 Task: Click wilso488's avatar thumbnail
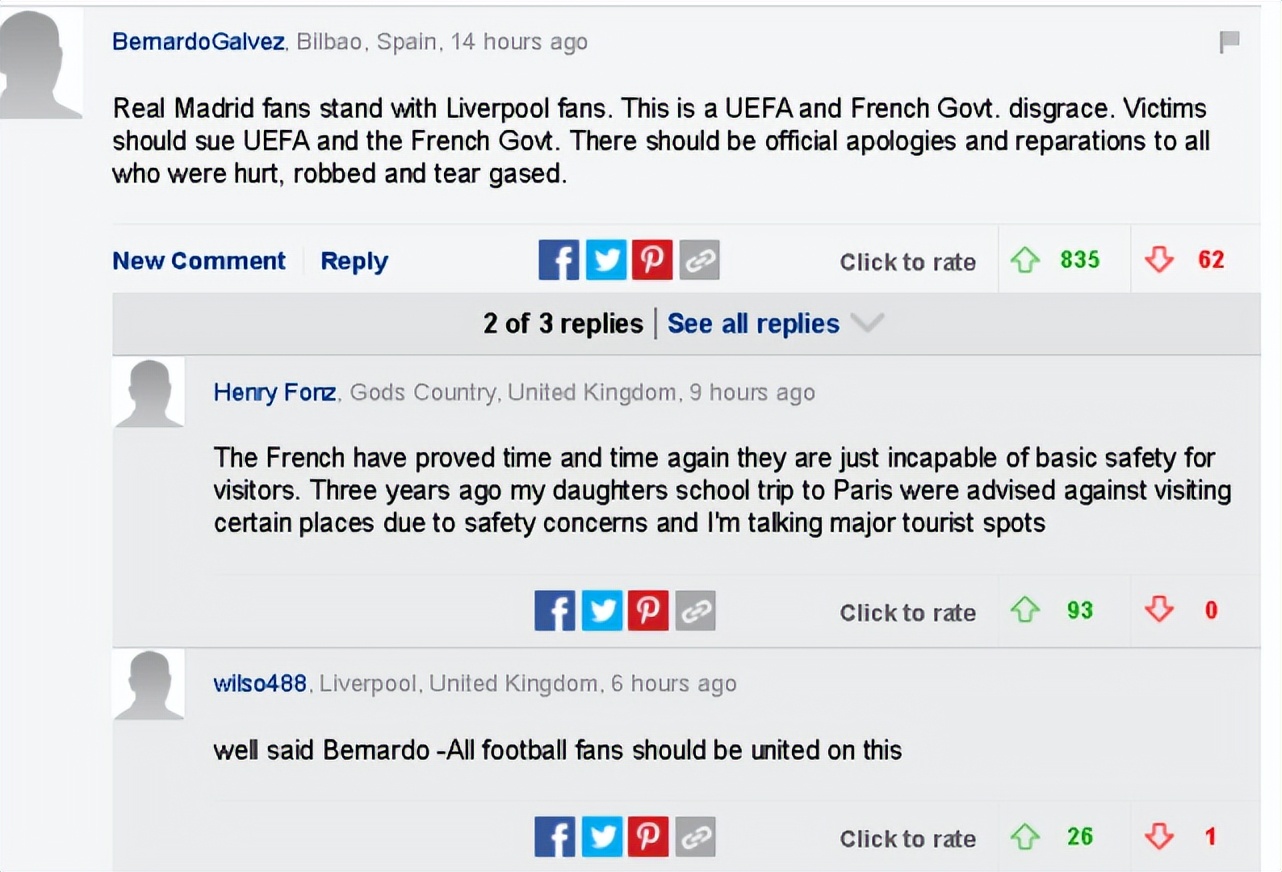click(x=148, y=684)
